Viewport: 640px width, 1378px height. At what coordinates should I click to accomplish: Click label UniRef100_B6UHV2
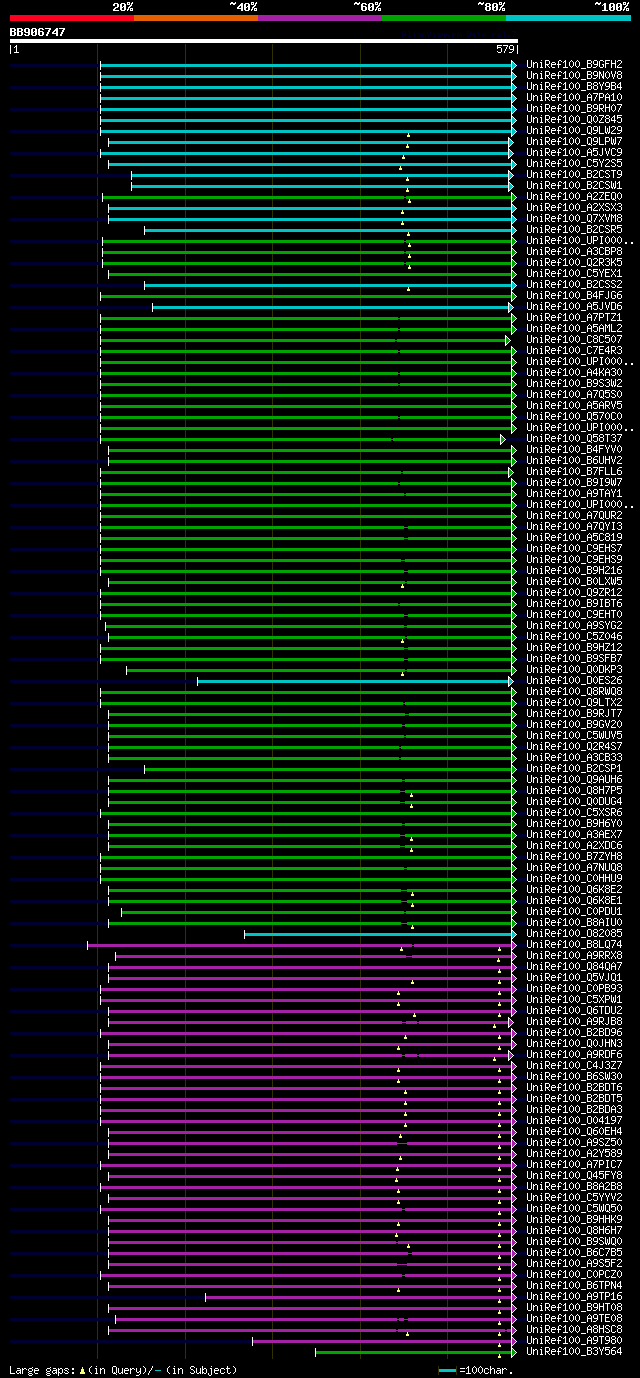pos(574,460)
